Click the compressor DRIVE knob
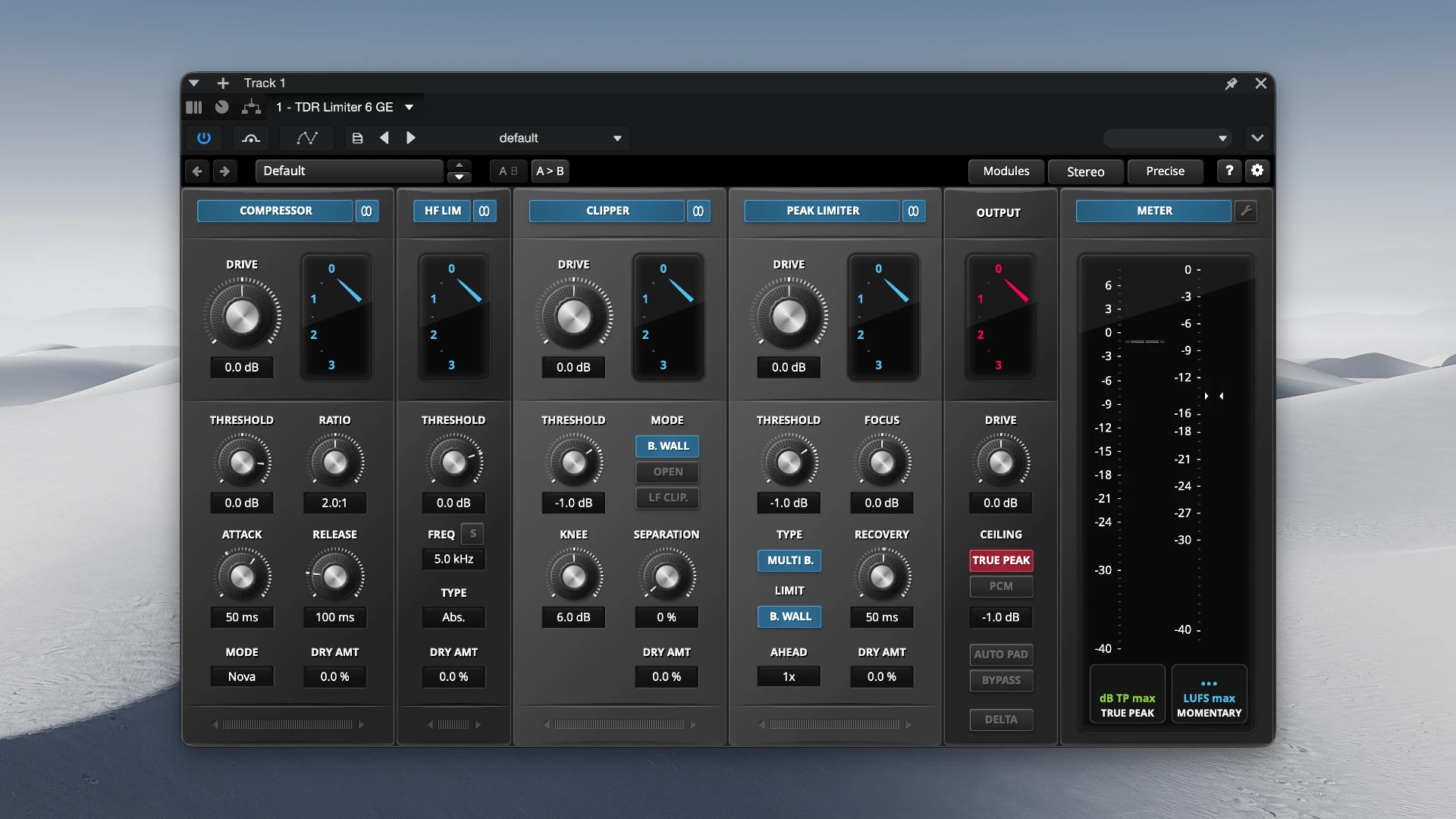This screenshot has width=1456, height=819. (242, 316)
